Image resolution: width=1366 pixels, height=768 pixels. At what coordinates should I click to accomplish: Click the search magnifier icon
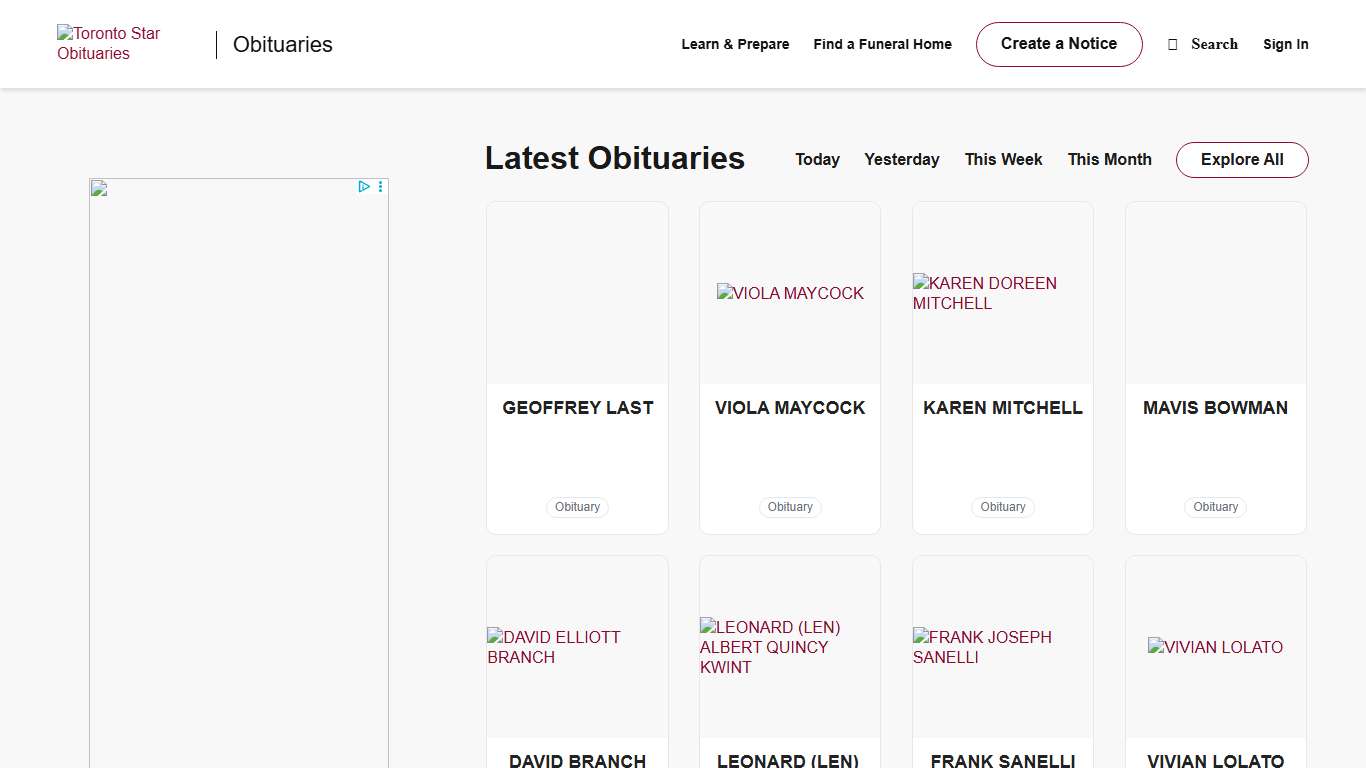1173,44
